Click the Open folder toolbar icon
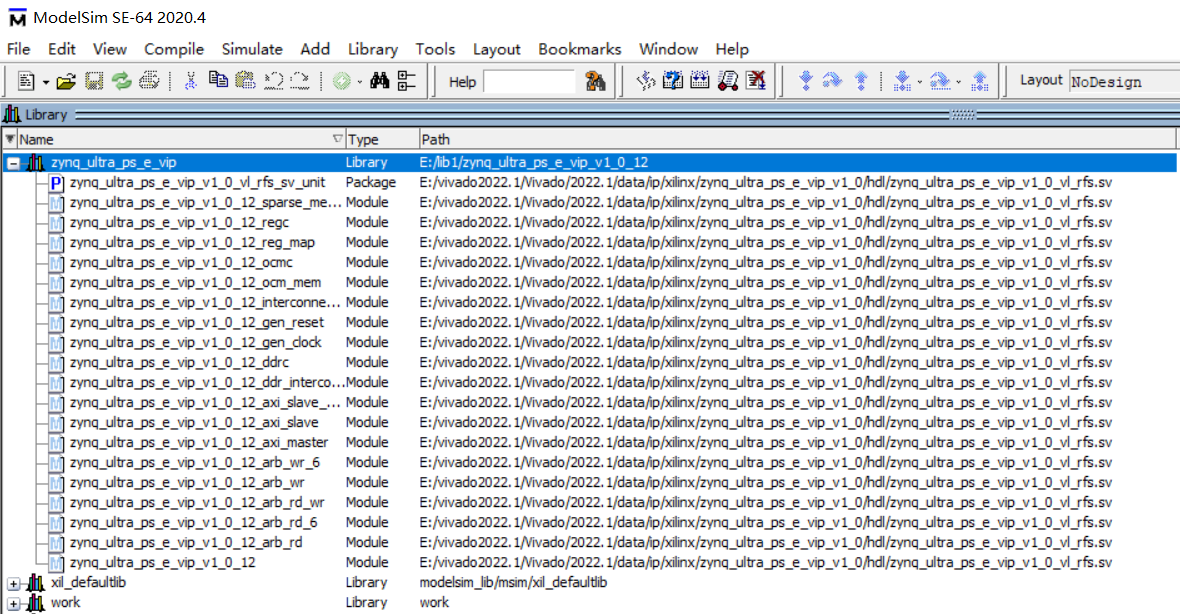Image resolution: width=1180 pixels, height=614 pixels. 66,81
